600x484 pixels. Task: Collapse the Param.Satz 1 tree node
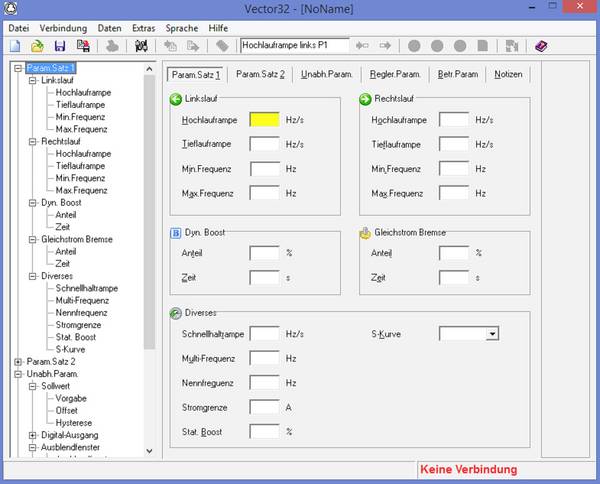point(18,68)
